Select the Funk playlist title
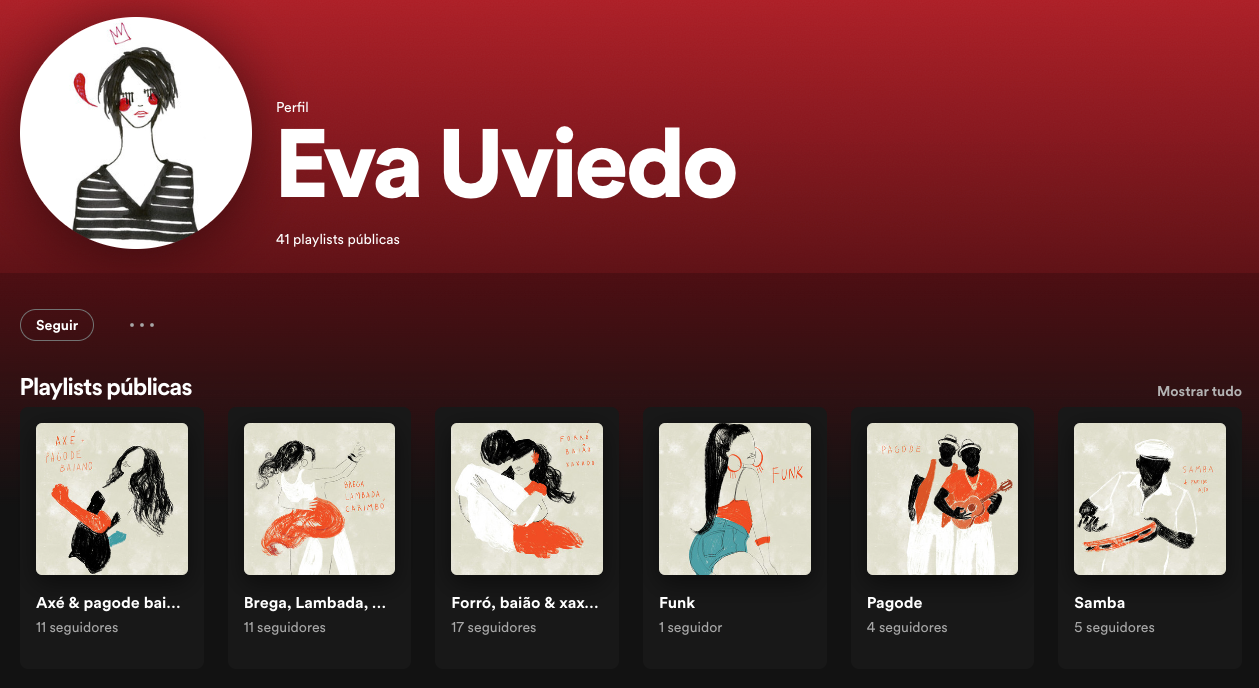 pos(677,603)
